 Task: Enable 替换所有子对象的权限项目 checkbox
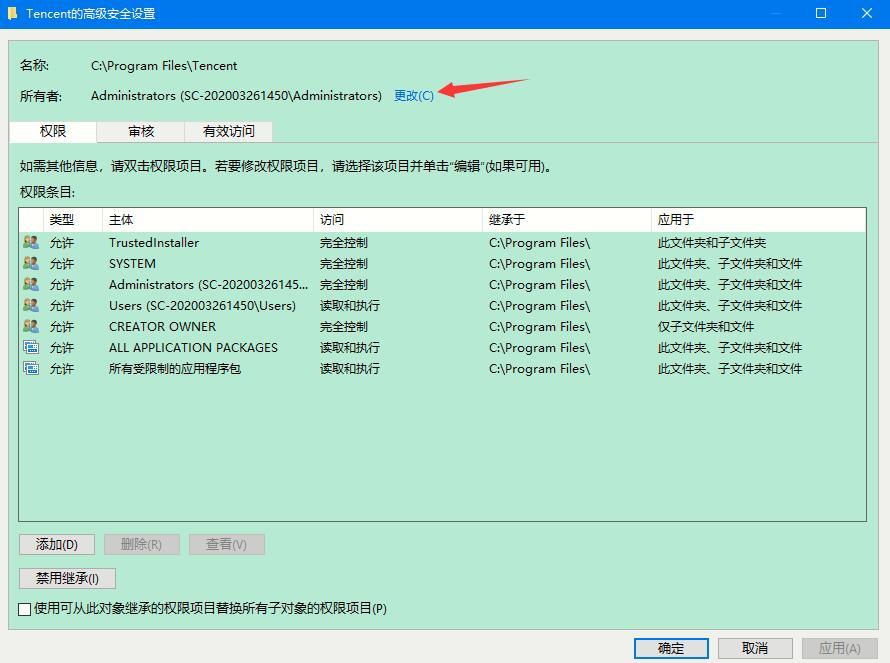click(x=22, y=608)
